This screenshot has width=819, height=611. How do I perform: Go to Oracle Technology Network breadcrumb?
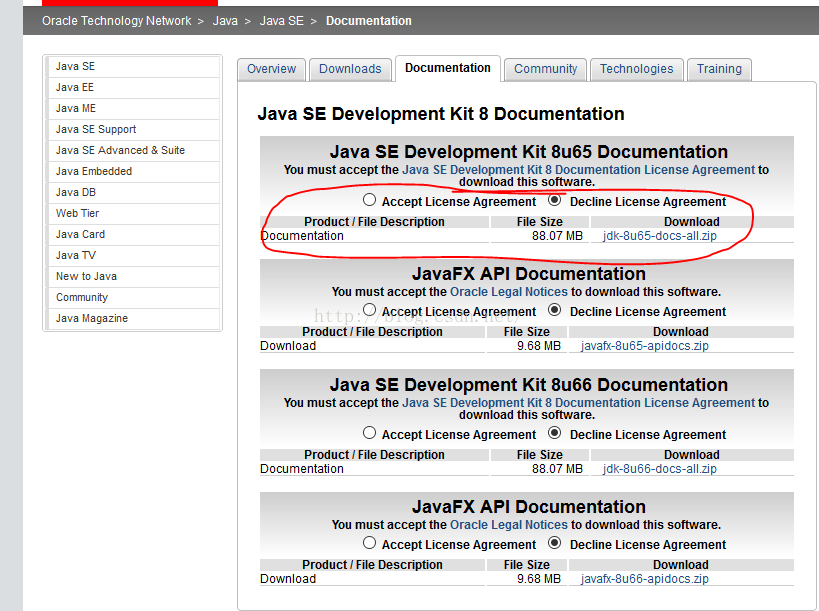pyautogui.click(x=116, y=21)
